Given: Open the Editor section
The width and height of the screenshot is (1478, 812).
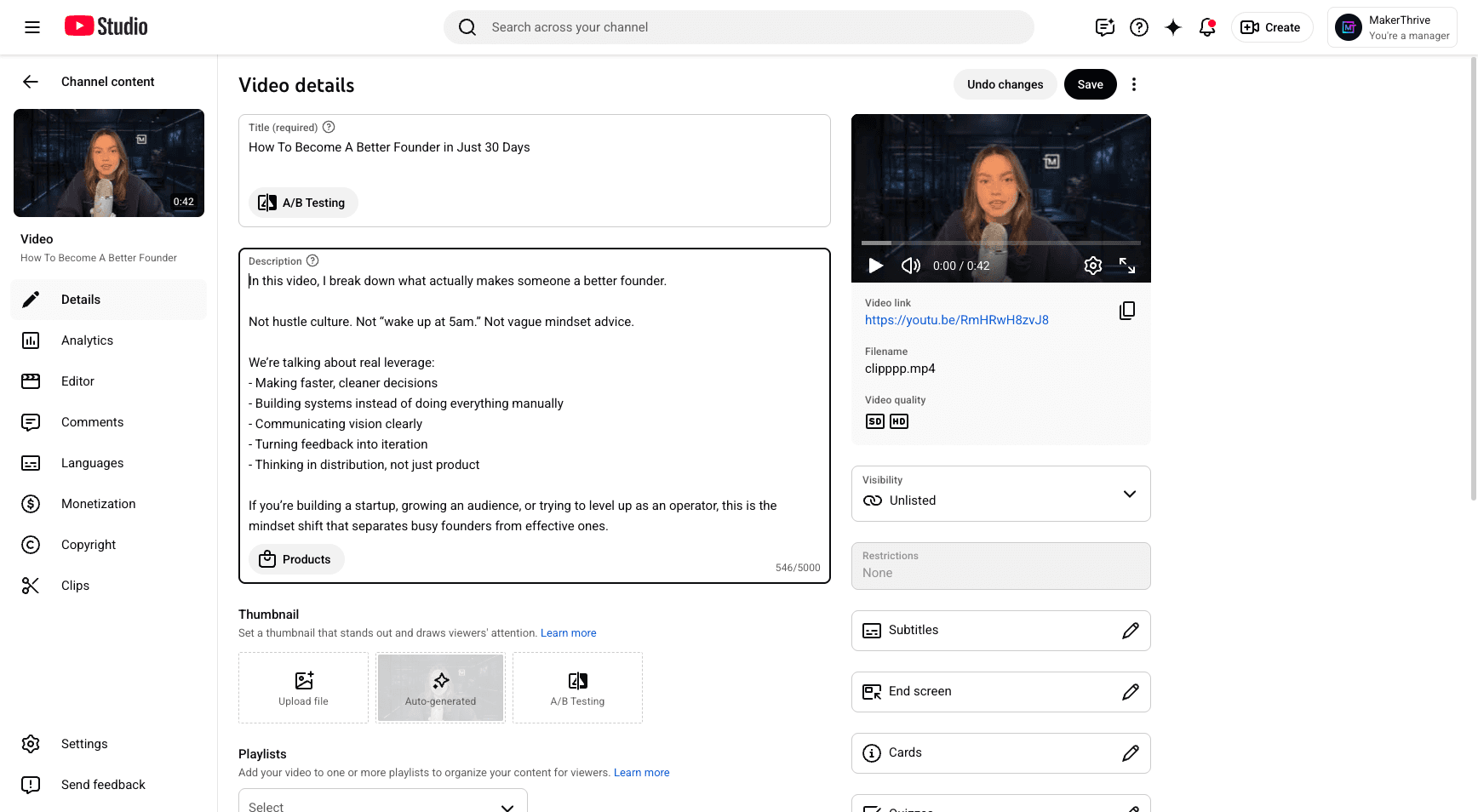Looking at the screenshot, I should 109,381.
